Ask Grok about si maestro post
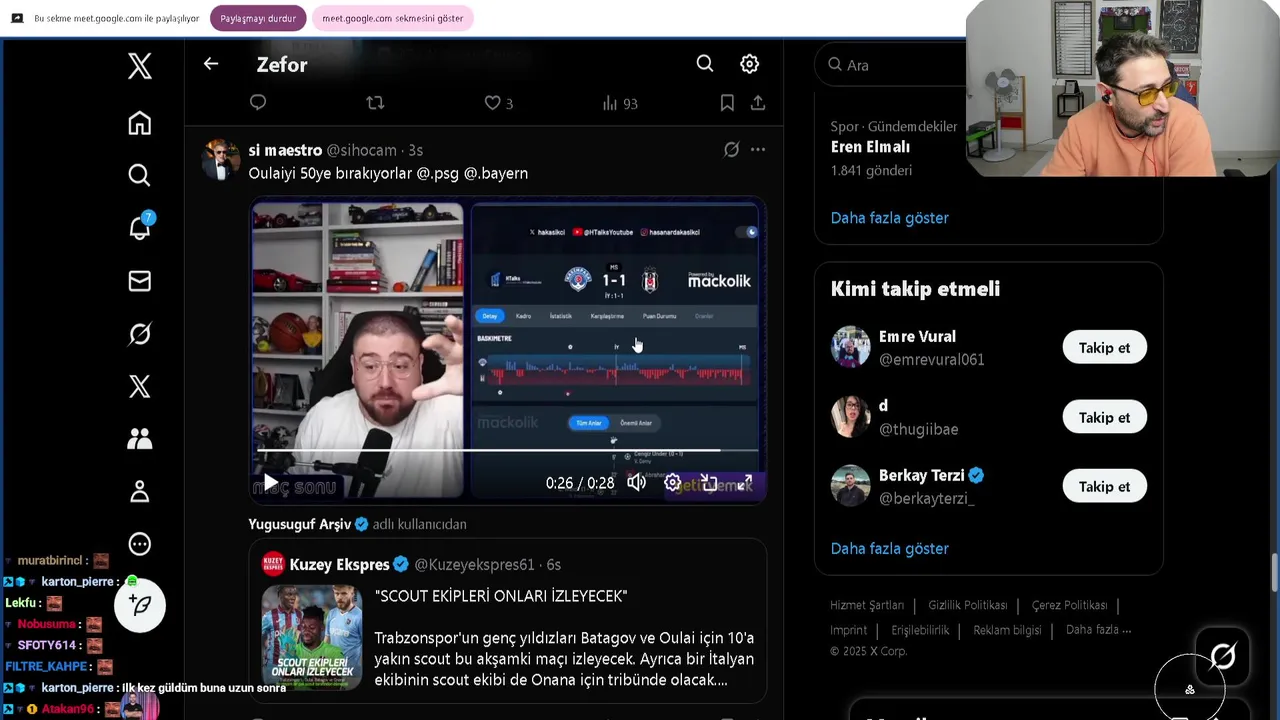This screenshot has width=1280, height=720. [731, 150]
